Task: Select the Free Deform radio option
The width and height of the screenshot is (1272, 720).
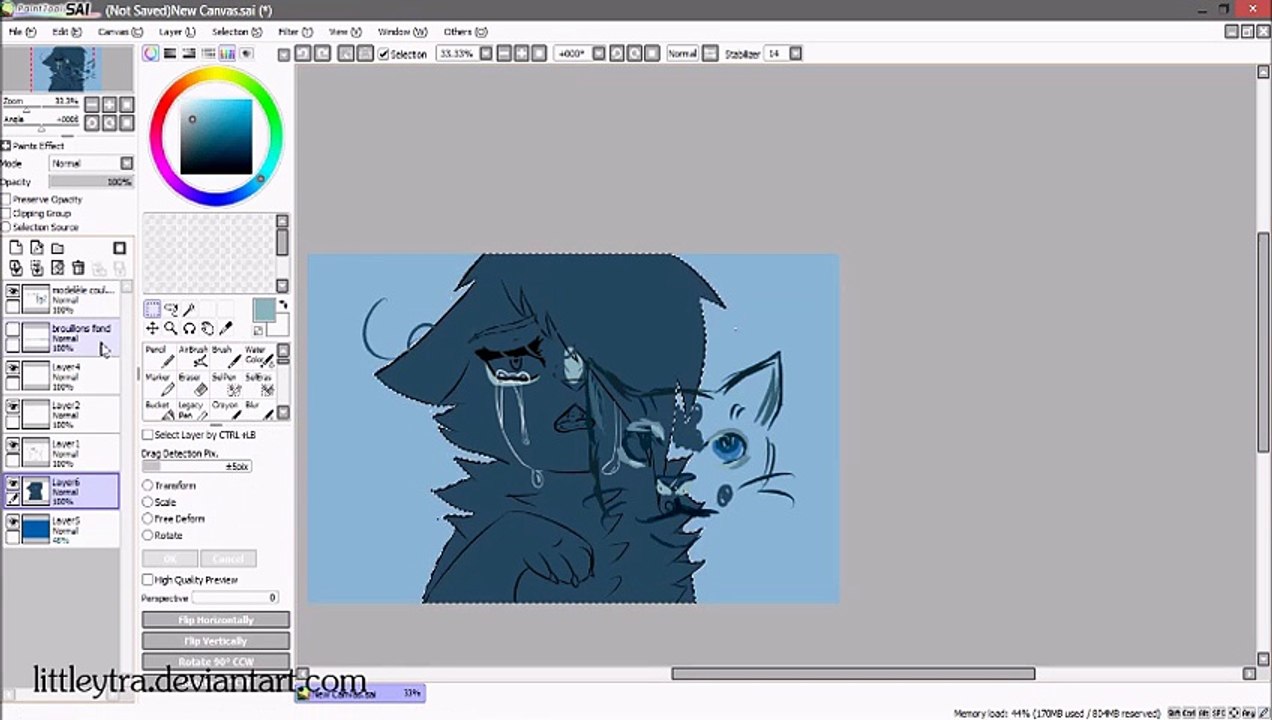Action: pos(148,519)
